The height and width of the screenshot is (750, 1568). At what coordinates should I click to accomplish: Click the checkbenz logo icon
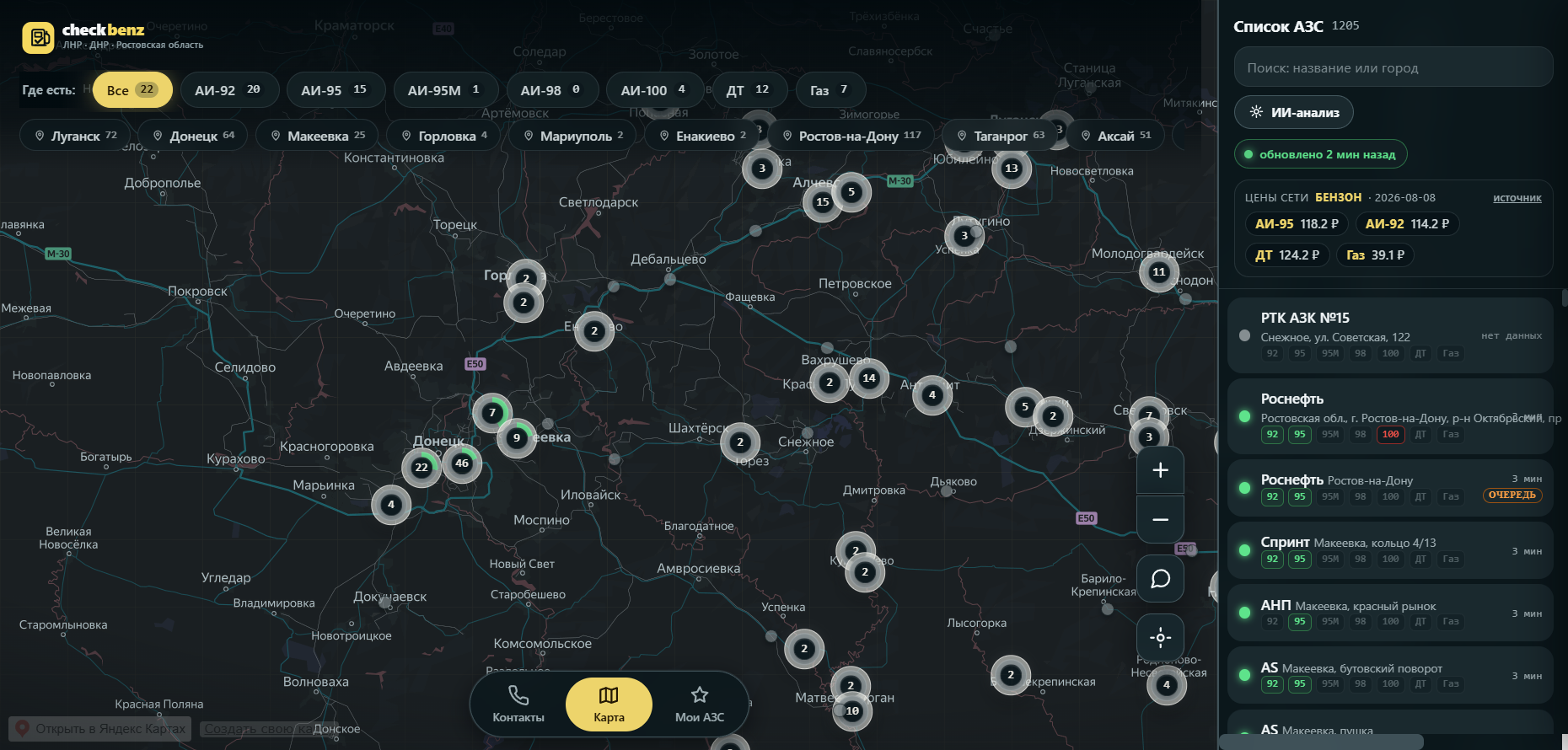pos(38,37)
